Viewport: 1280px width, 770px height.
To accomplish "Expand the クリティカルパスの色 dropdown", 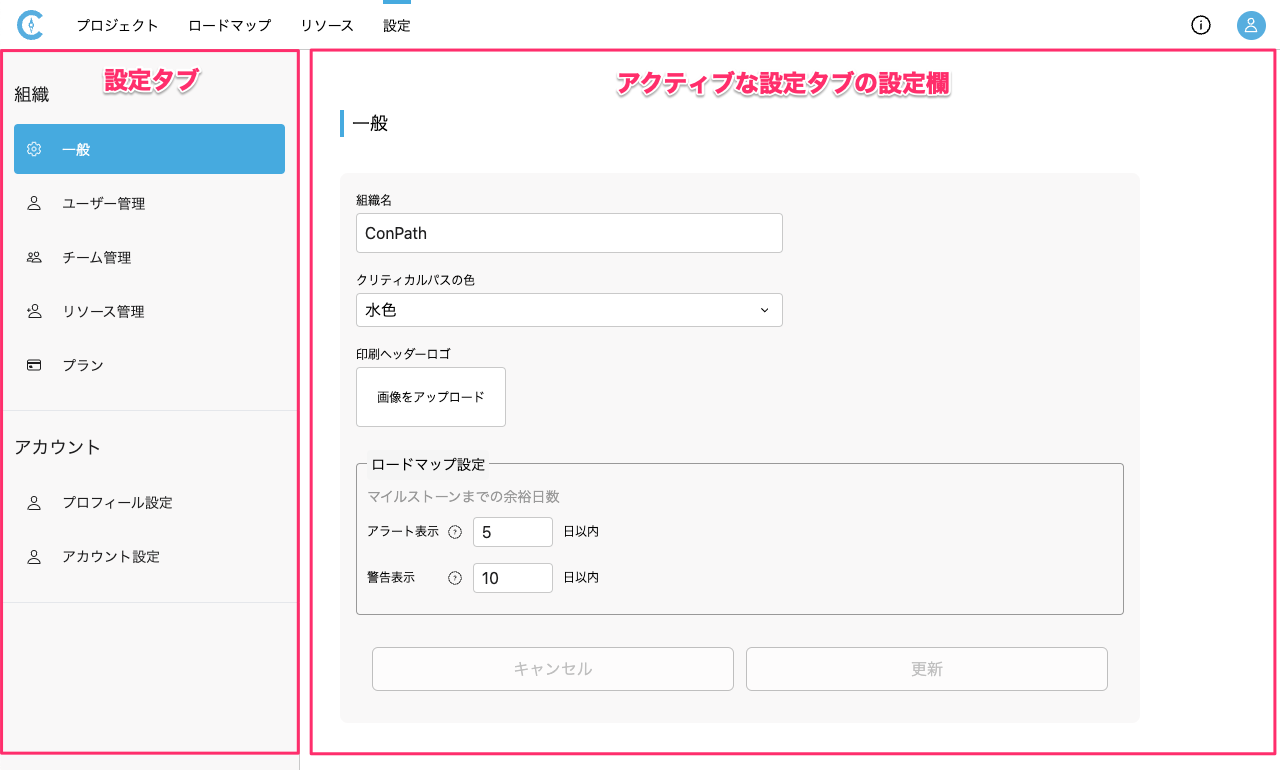I will [568, 310].
